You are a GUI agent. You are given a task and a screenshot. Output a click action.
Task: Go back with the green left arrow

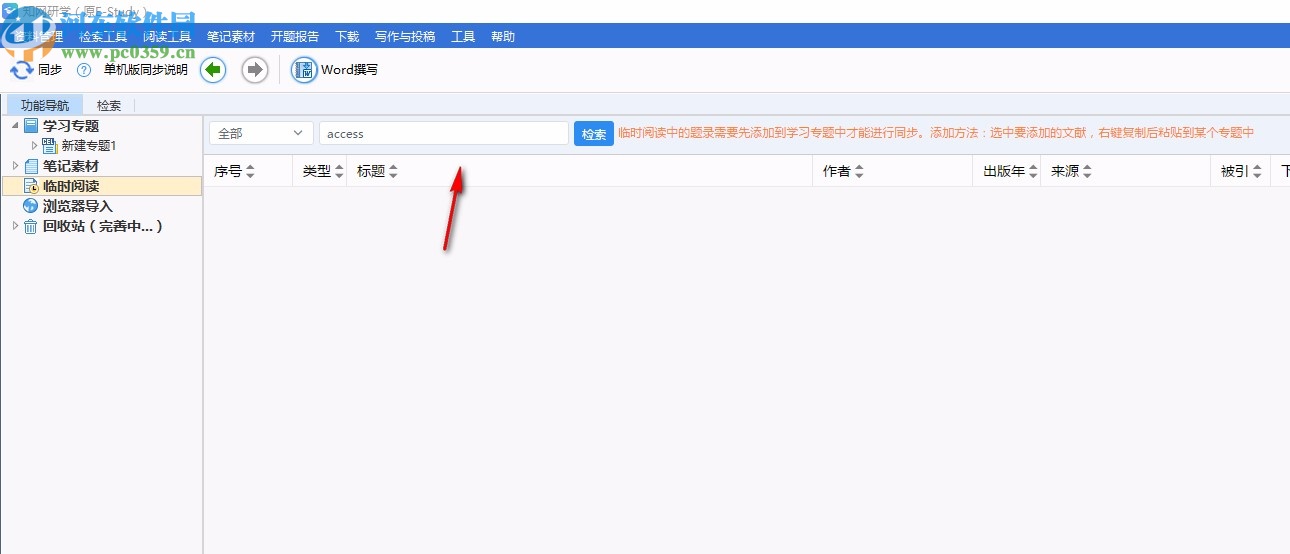(213, 70)
